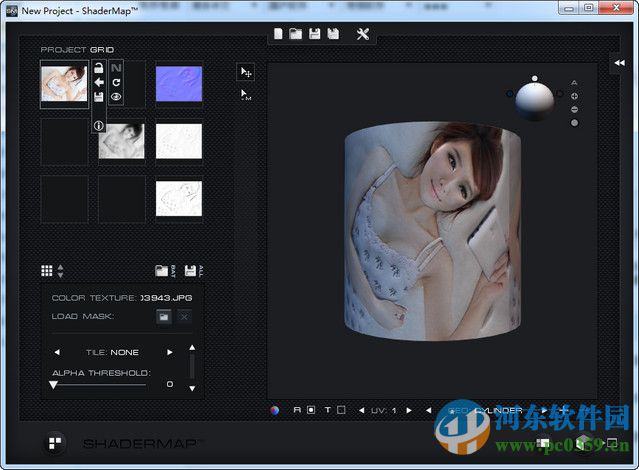Click the up/down arrows beside the grid icon

tap(60, 271)
